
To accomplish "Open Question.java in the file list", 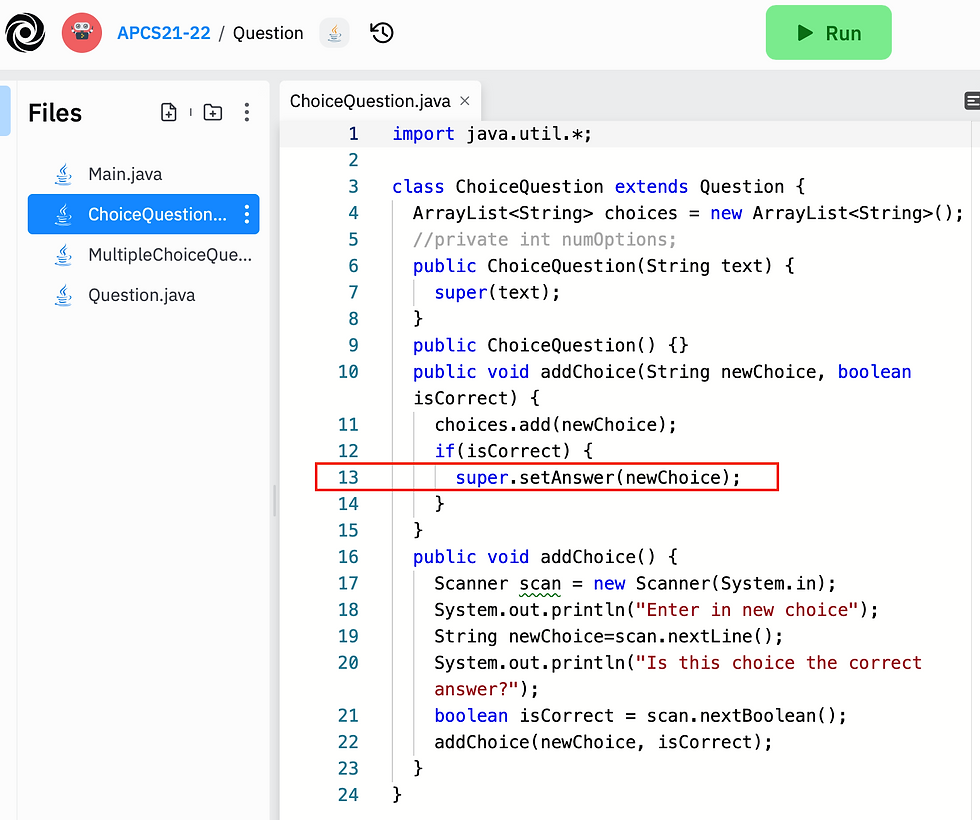I will tap(144, 295).
